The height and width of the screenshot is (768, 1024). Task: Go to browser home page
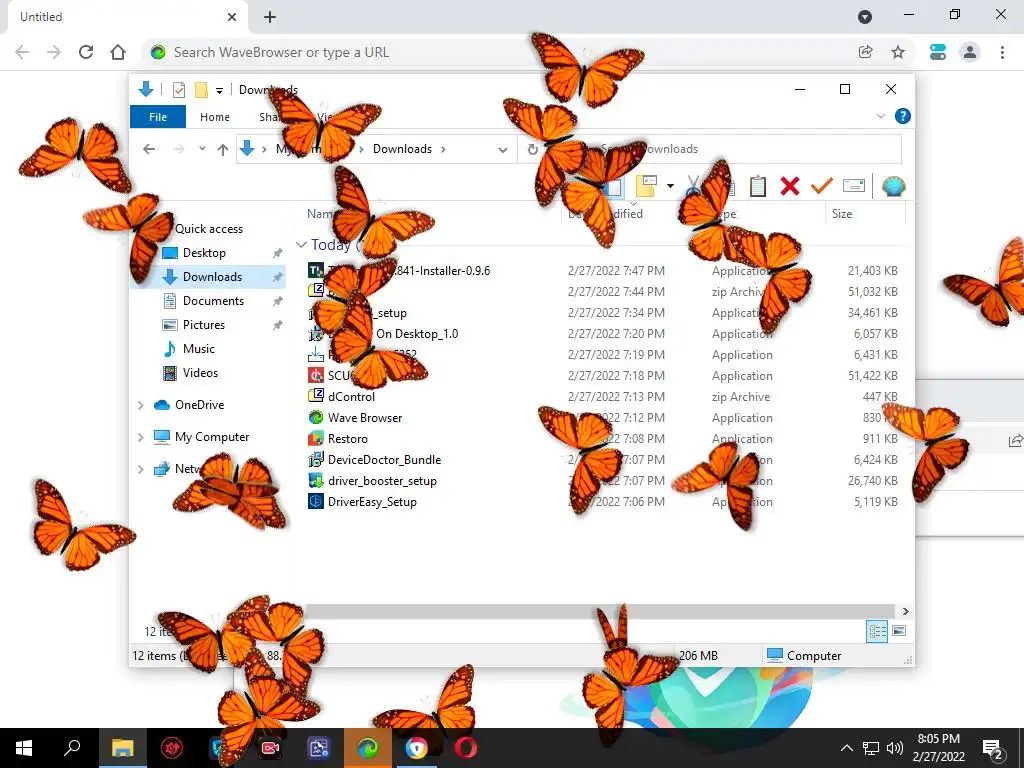(x=118, y=52)
